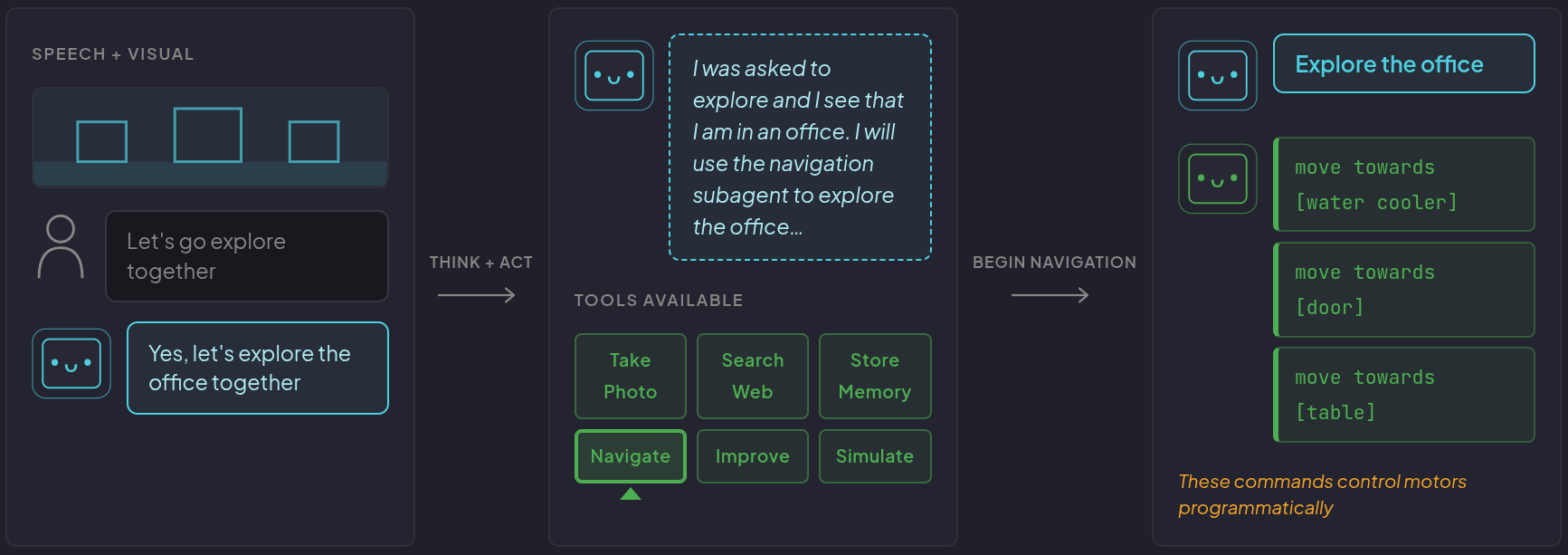Click the green triangle under Navigate
The height and width of the screenshot is (555, 1568).
point(631,493)
